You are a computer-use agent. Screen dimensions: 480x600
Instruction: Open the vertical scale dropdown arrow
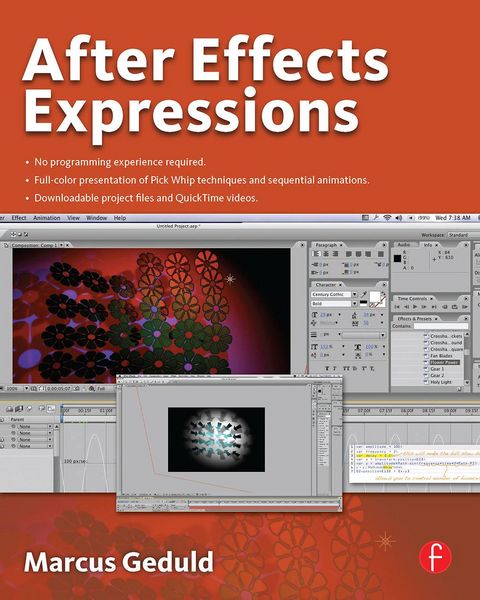[343, 347]
